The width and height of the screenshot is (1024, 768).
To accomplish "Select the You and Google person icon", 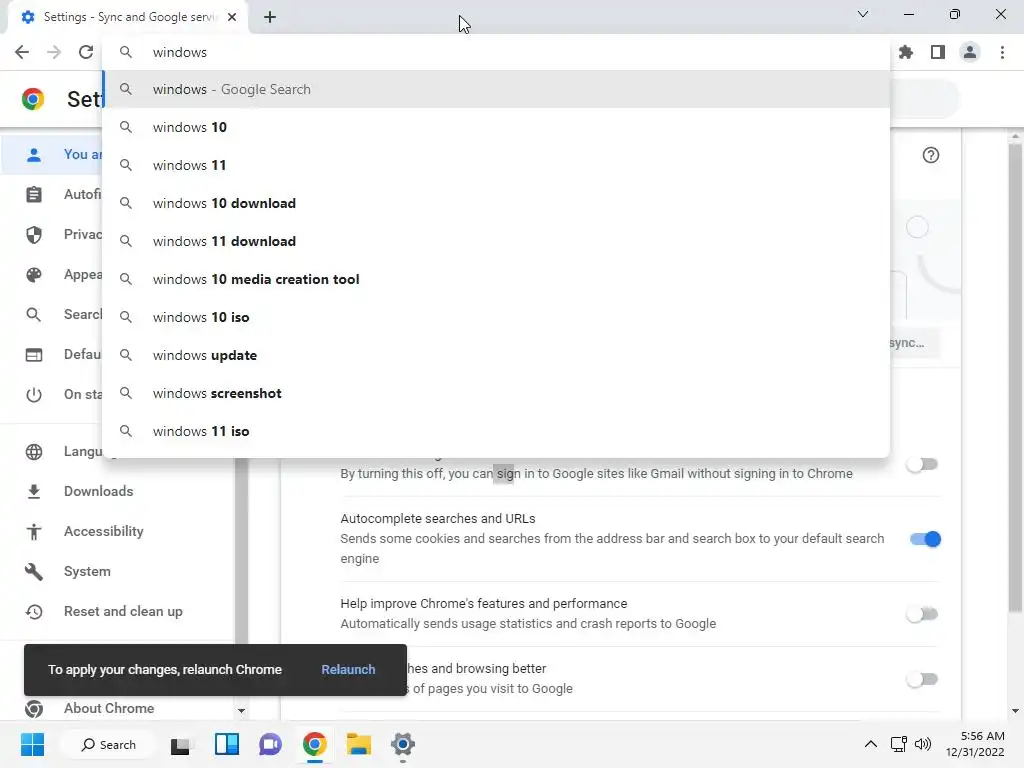I will click(x=33, y=155).
